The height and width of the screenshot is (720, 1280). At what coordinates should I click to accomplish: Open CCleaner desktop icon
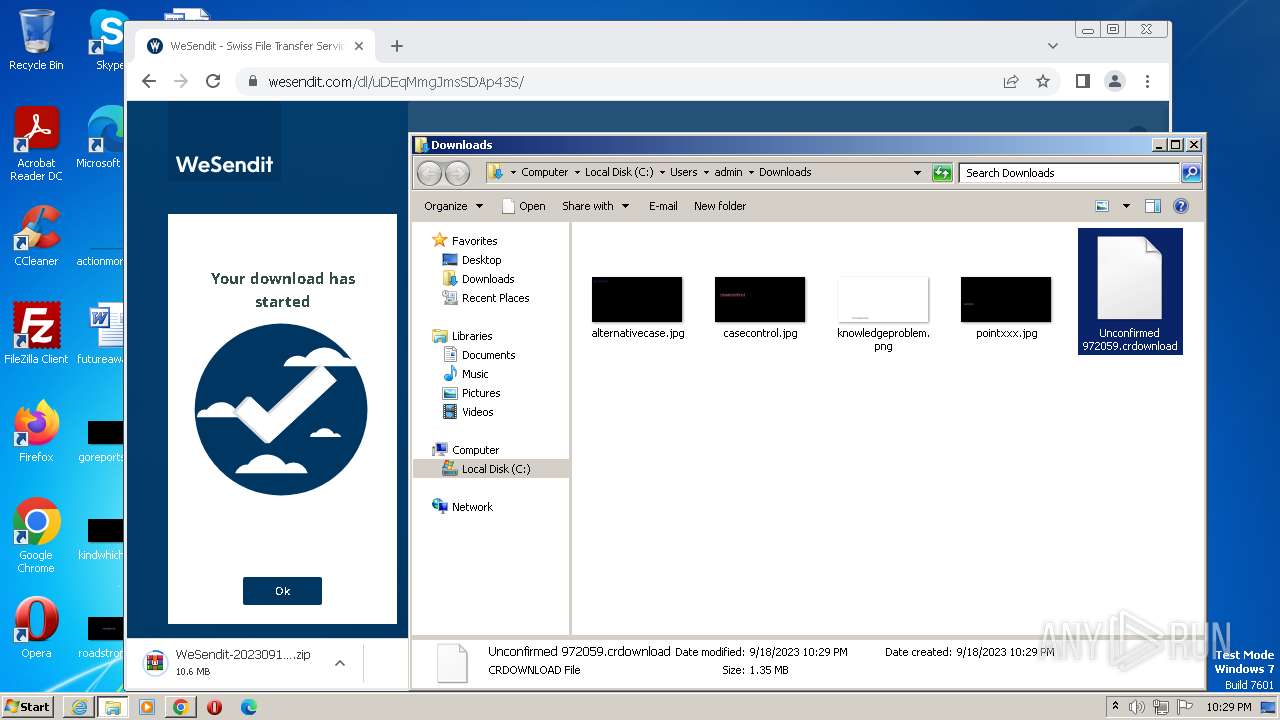point(36,236)
